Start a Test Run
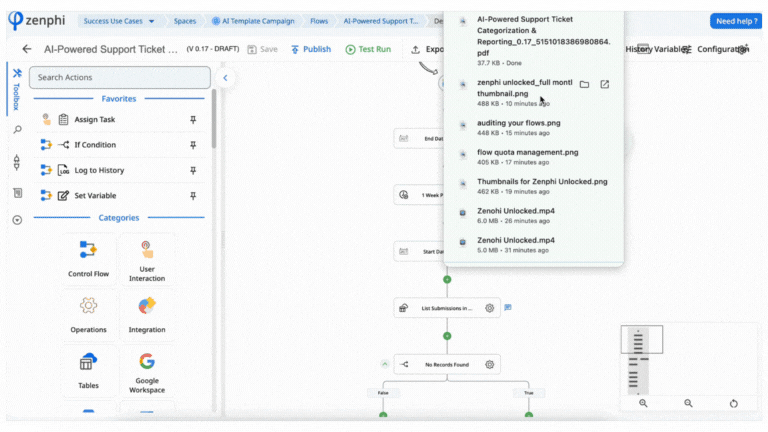The image size is (768, 432). click(368, 49)
